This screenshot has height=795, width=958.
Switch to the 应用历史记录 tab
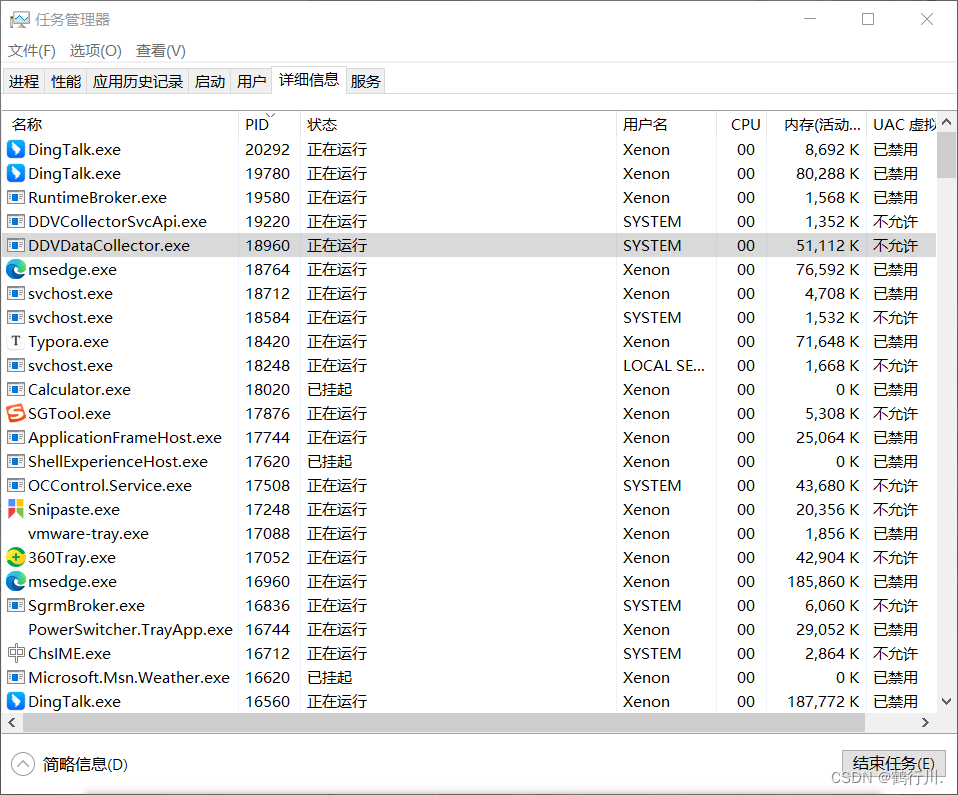click(x=138, y=81)
